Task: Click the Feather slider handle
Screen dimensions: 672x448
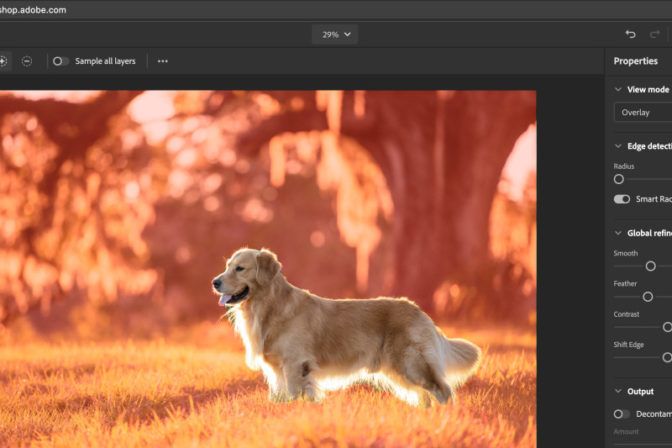Action: tap(647, 296)
